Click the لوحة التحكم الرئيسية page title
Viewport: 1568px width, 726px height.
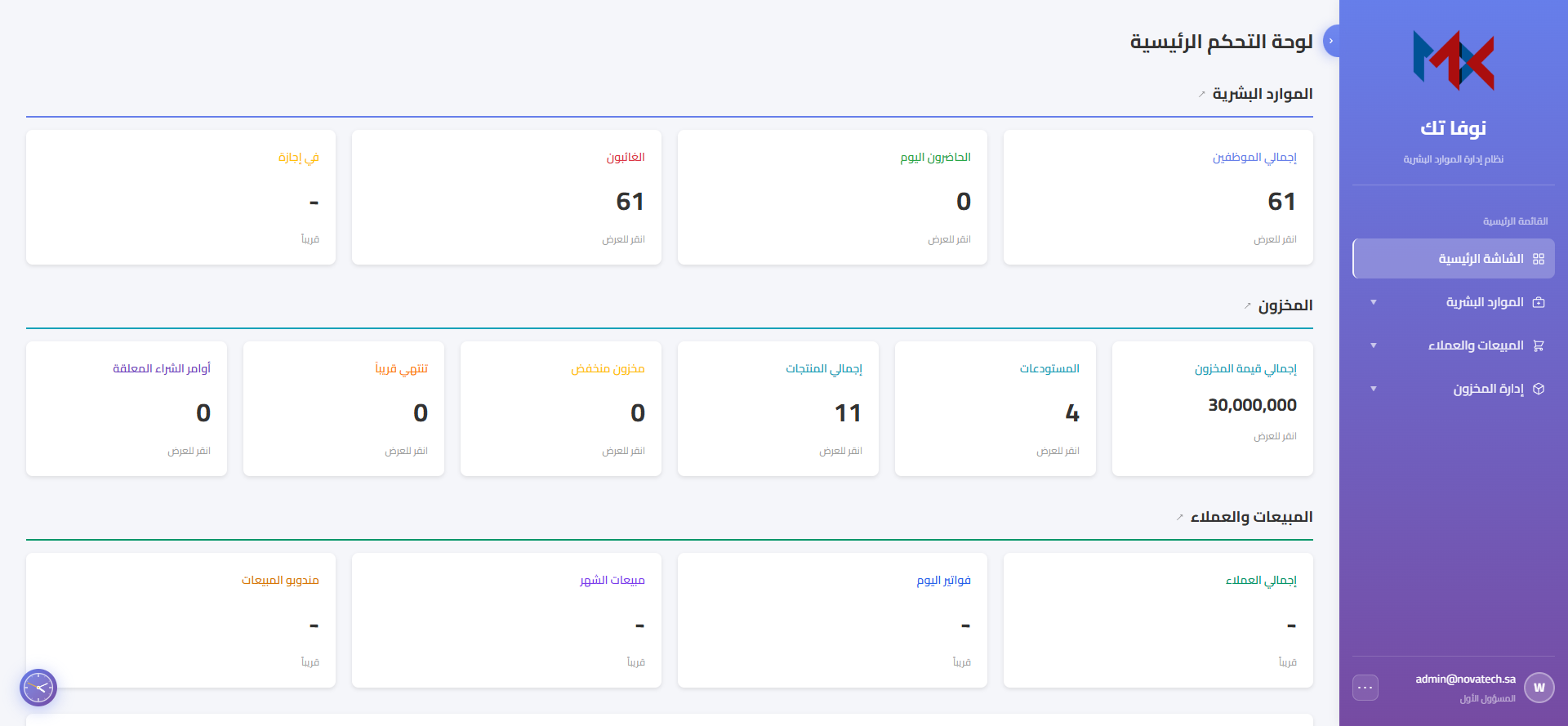tap(1221, 42)
